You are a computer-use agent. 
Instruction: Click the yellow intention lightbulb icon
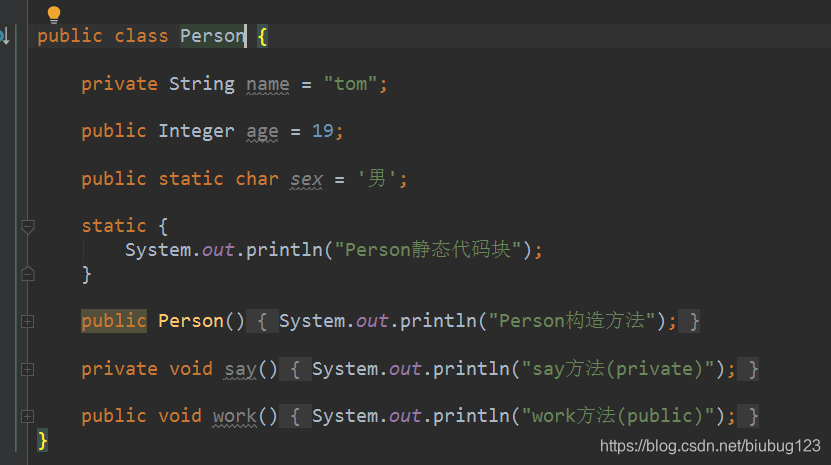point(54,14)
